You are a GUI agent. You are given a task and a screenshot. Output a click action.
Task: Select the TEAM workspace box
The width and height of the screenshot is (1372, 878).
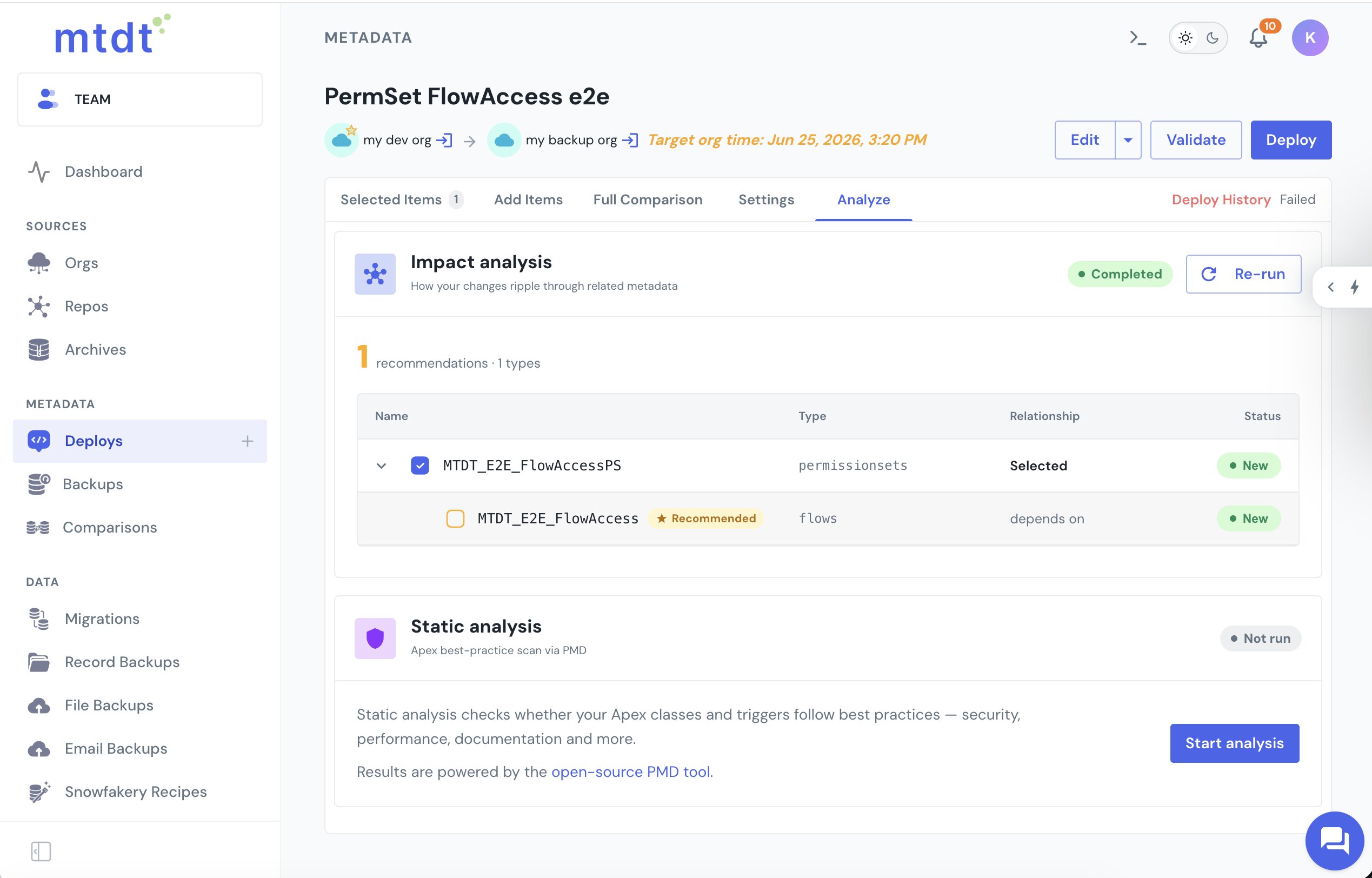139,99
